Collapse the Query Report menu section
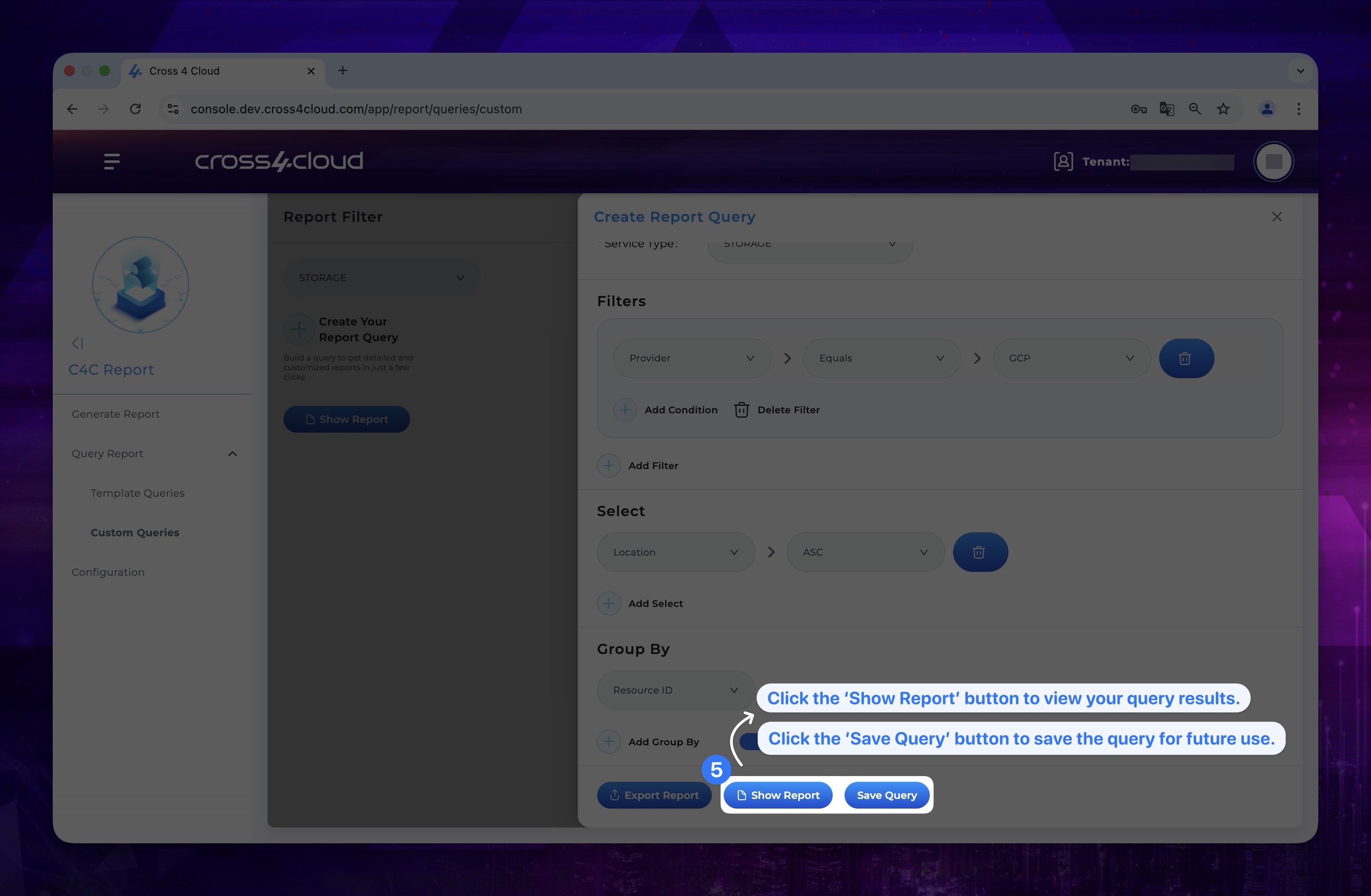 click(x=232, y=454)
